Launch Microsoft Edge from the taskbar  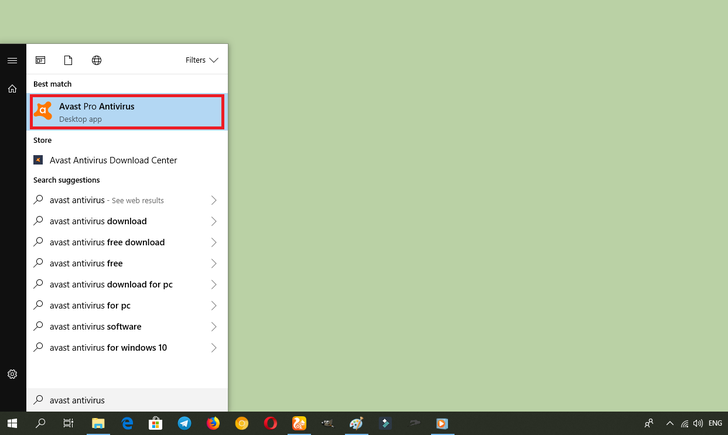point(127,423)
